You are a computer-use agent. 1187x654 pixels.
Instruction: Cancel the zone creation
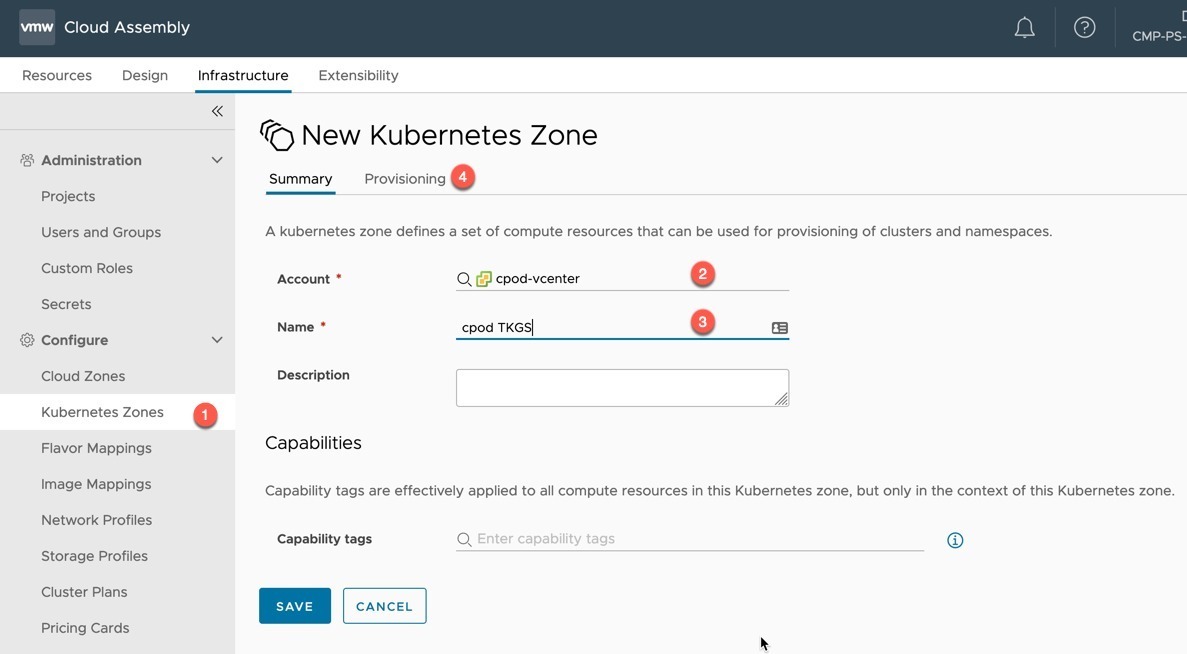pos(385,606)
